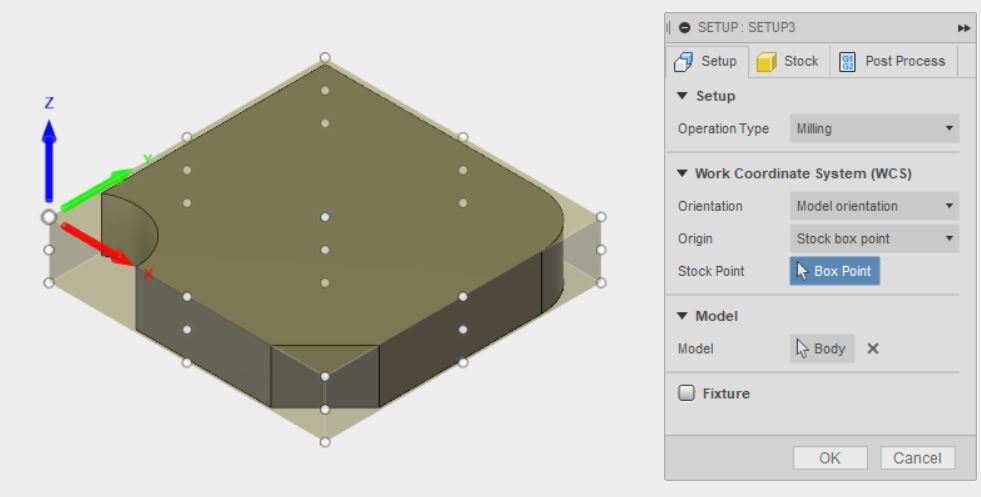Clear the Model selection with X
This screenshot has width=981, height=497.
tap(873, 349)
